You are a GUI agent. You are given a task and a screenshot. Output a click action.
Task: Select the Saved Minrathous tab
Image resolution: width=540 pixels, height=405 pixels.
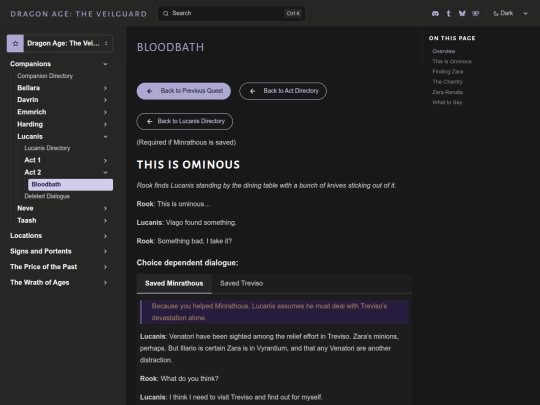click(x=174, y=284)
